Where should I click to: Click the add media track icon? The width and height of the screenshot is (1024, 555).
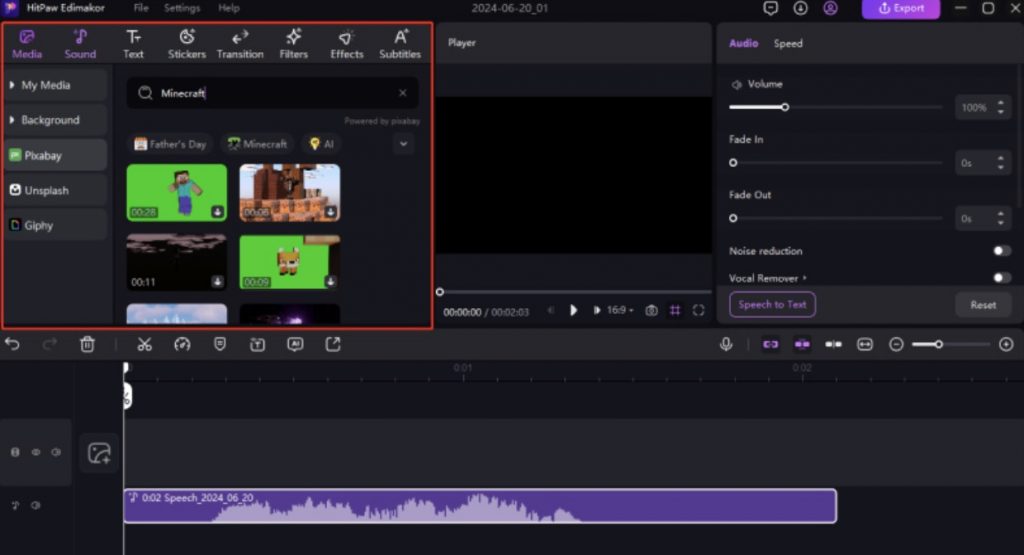[x=99, y=453]
